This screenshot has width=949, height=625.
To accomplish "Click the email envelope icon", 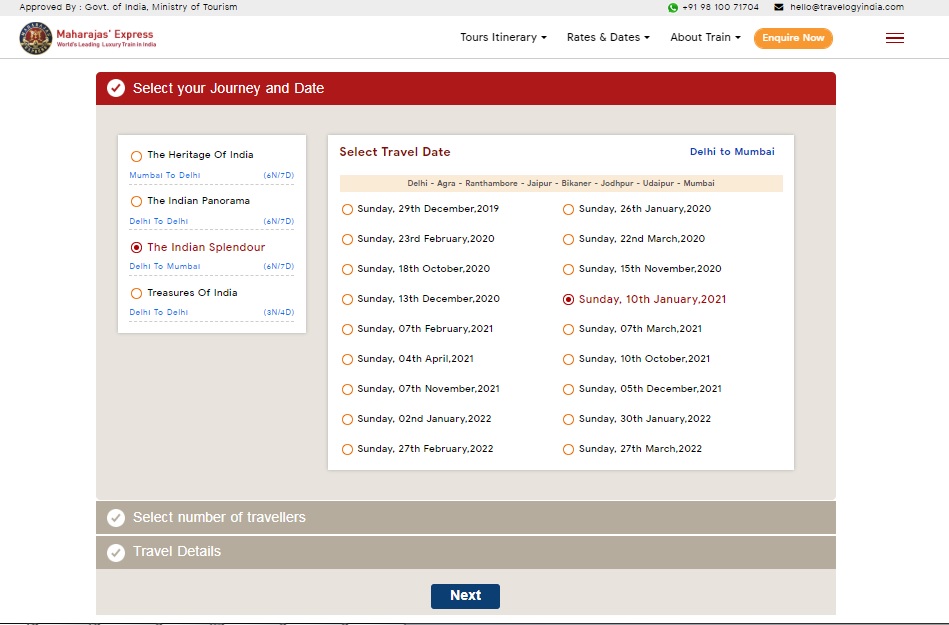I will (779, 7).
